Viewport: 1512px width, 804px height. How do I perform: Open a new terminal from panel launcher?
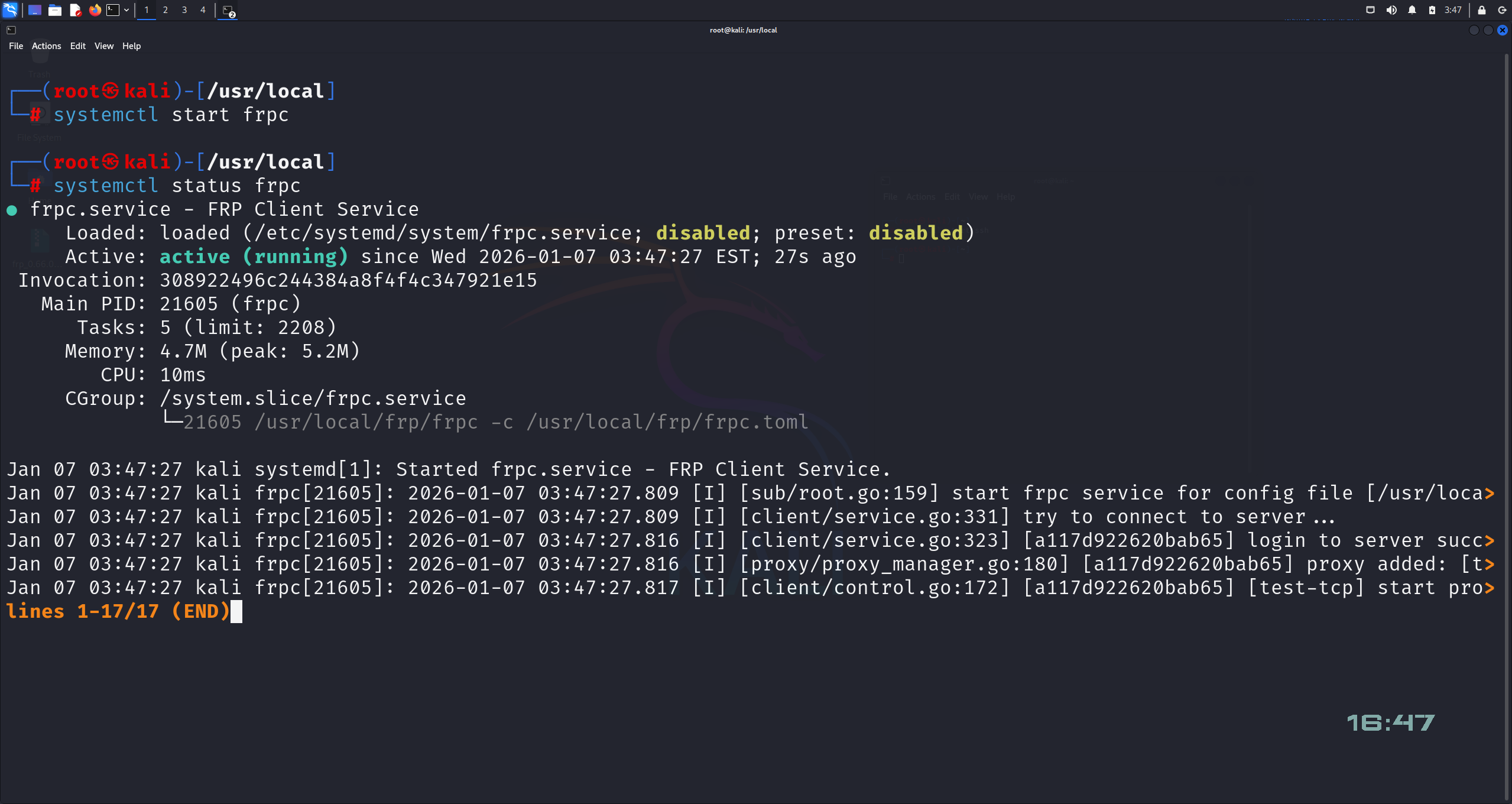[113, 10]
